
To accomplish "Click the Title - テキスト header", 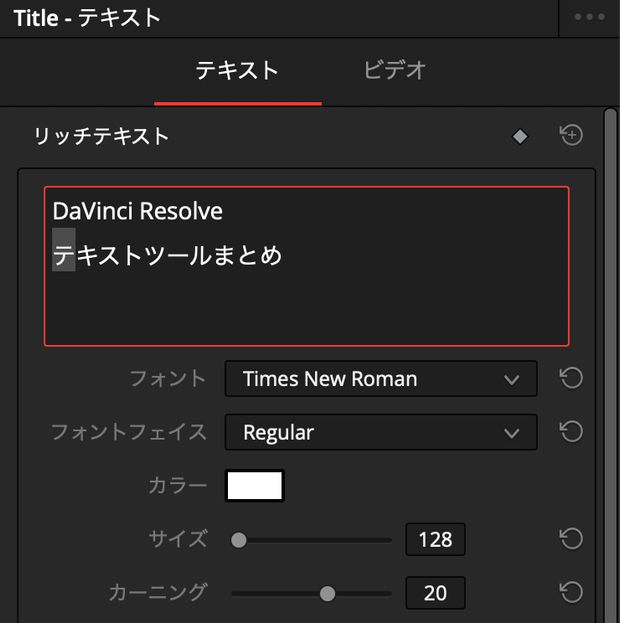I will coord(87,18).
